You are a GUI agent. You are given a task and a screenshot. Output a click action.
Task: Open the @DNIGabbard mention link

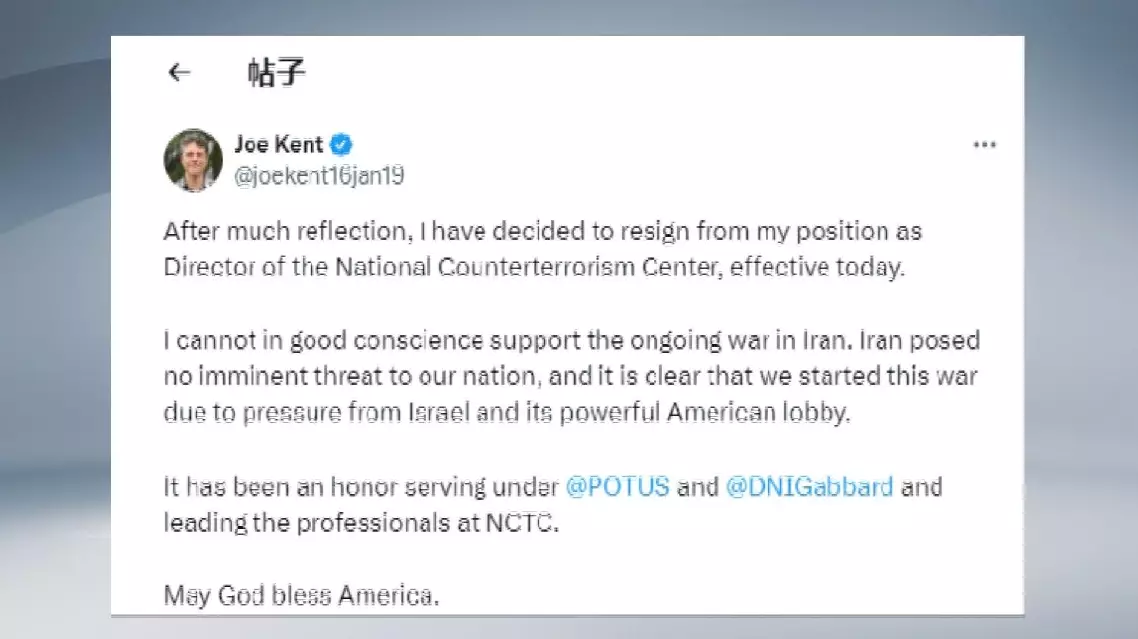click(x=809, y=488)
